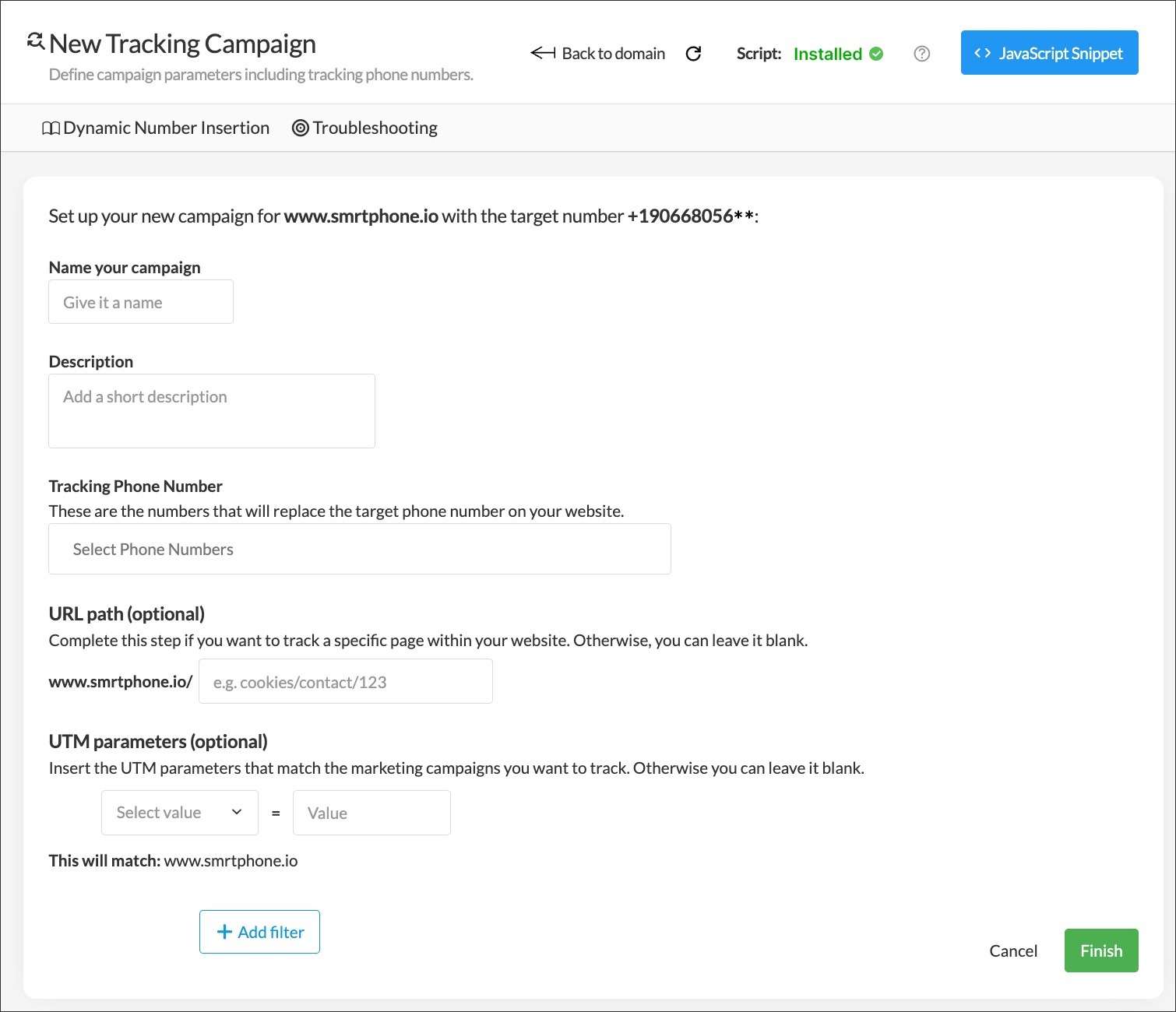The height and width of the screenshot is (1012, 1176).
Task: Open the Dynamic Number Insertion tab
Action: click(x=166, y=128)
